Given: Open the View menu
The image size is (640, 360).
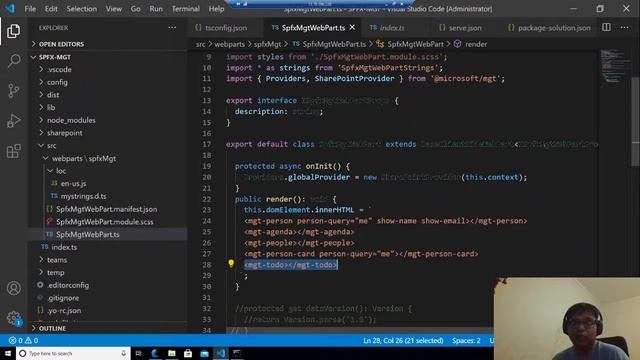Looking at the screenshot, I should (x=114, y=9).
